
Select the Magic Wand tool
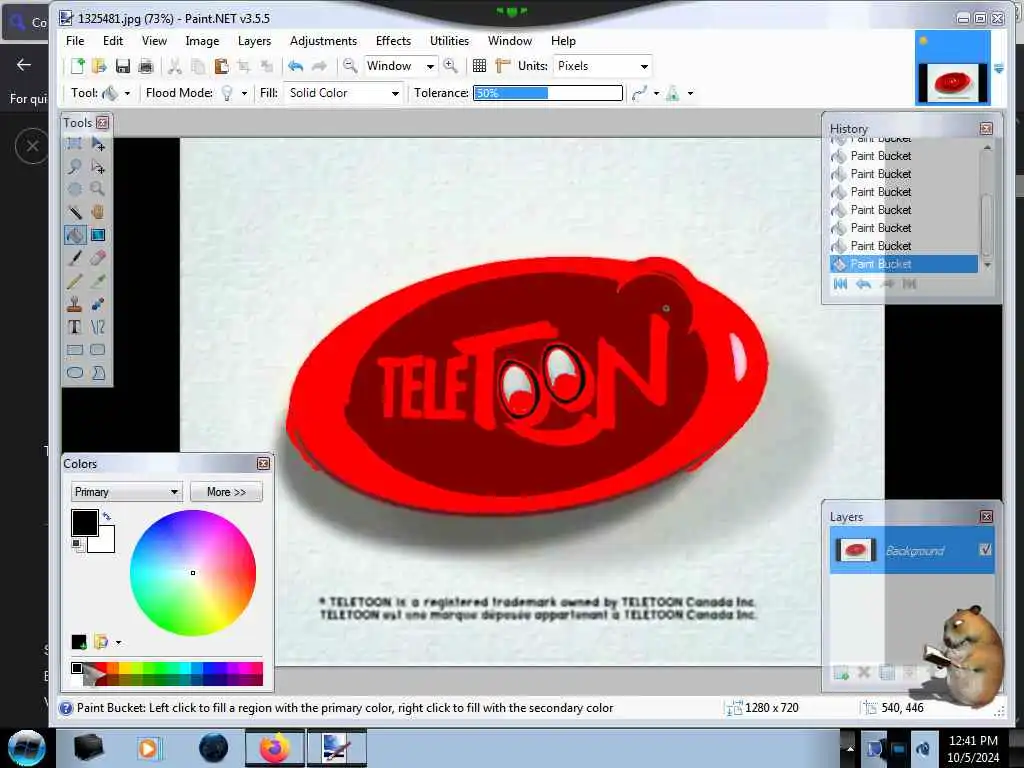(75, 212)
